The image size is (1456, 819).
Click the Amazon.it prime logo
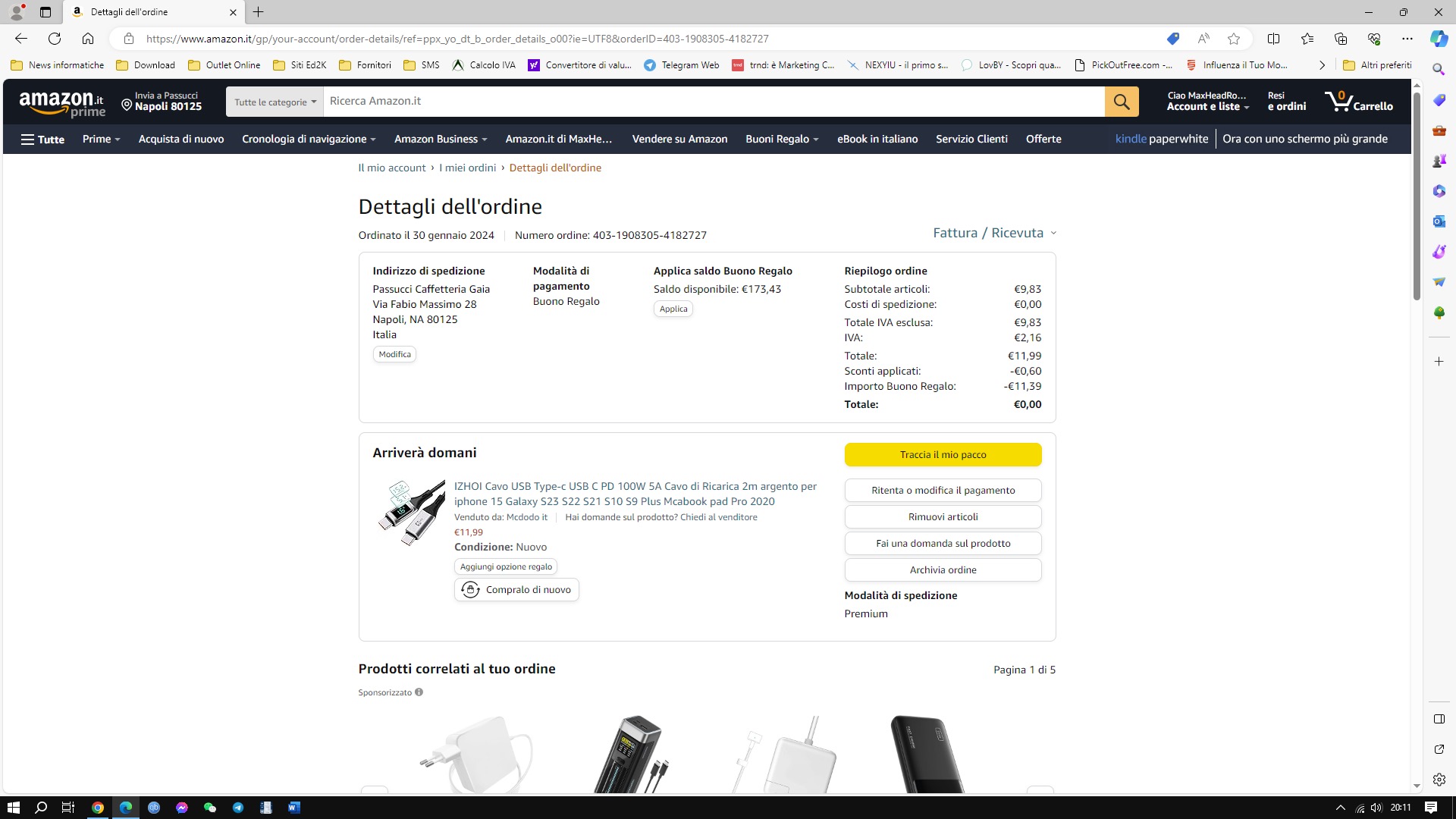click(x=62, y=103)
